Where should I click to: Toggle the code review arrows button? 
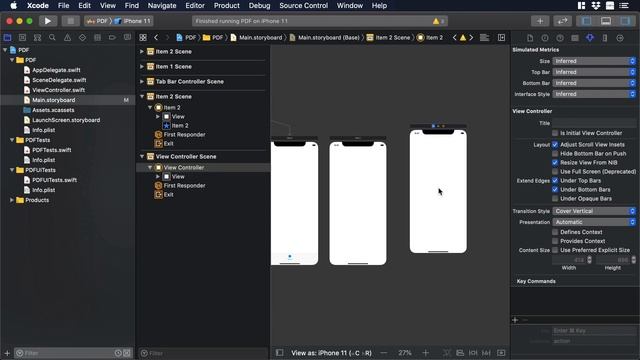coord(562,21)
